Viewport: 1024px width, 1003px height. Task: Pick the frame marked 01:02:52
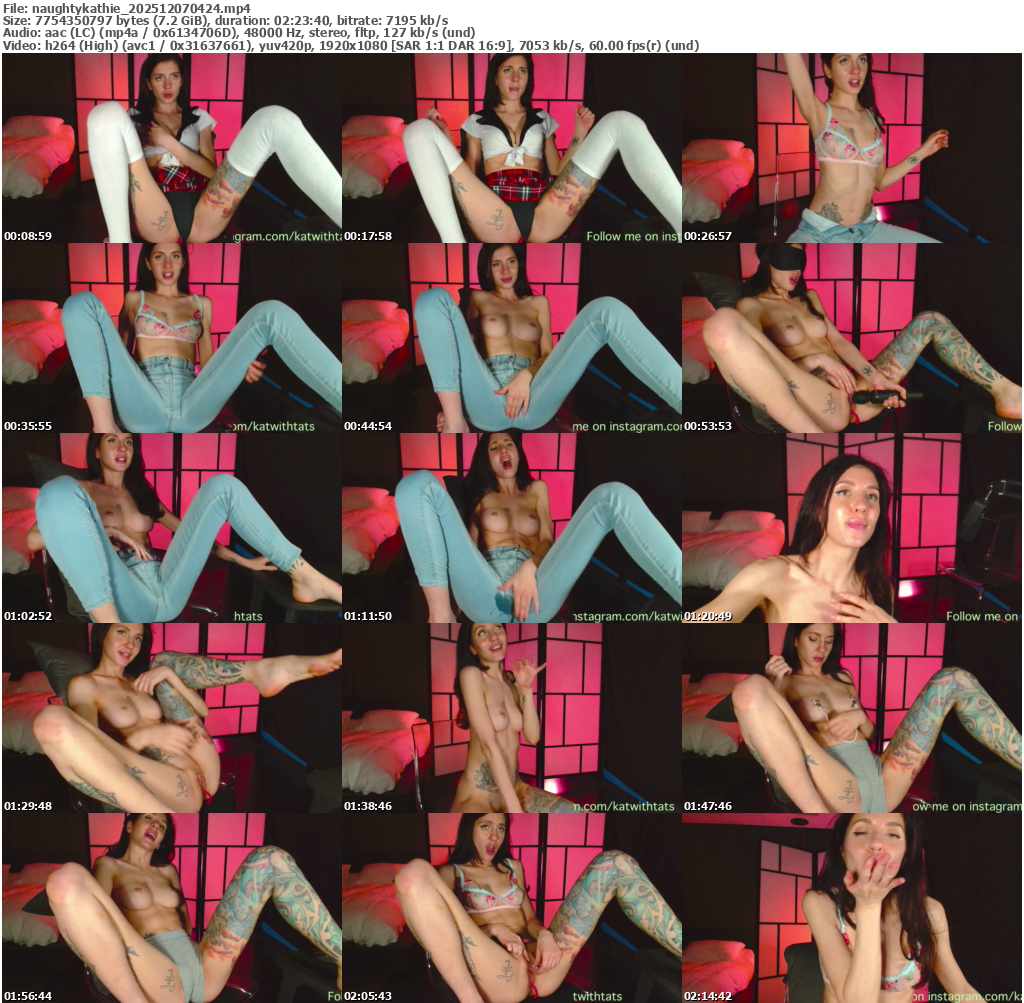(x=172, y=528)
